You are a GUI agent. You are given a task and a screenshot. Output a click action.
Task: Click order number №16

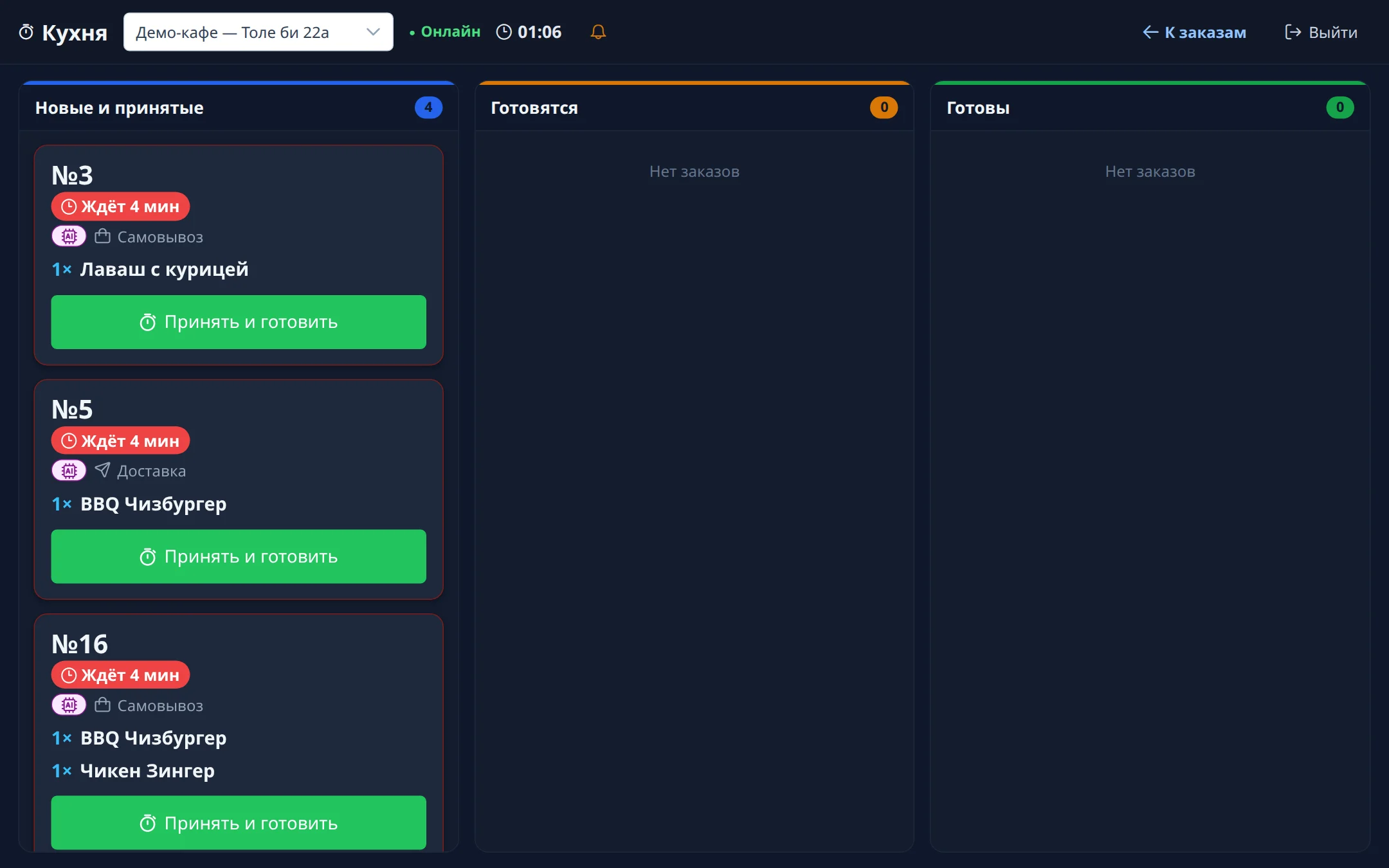click(x=80, y=644)
